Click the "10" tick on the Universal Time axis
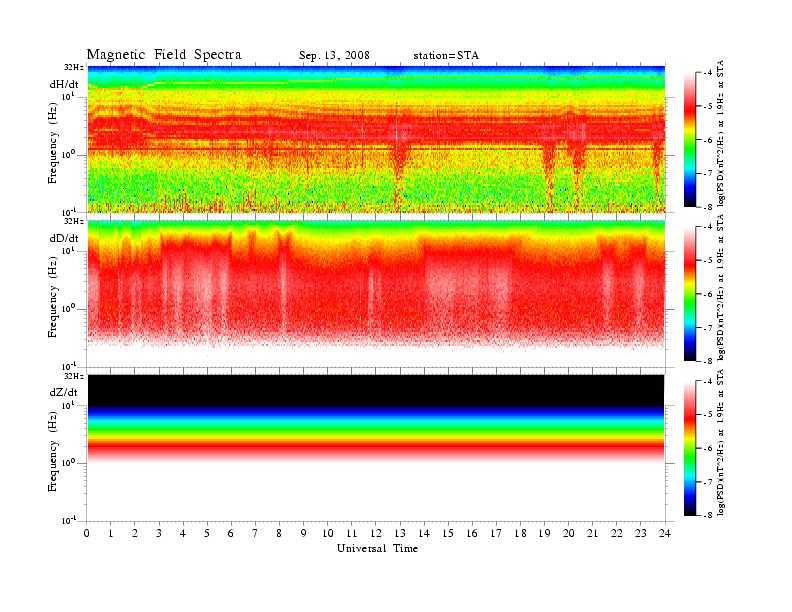 (x=328, y=533)
